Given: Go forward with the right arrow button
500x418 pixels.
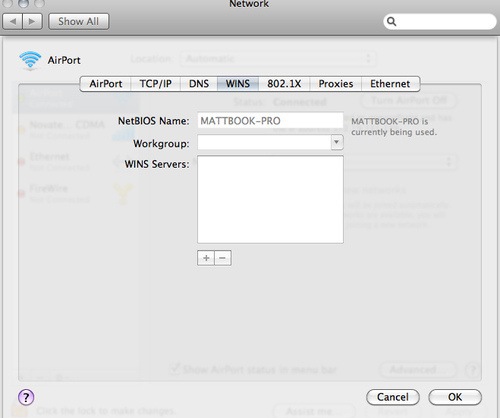Looking at the screenshot, I should click(x=32, y=22).
